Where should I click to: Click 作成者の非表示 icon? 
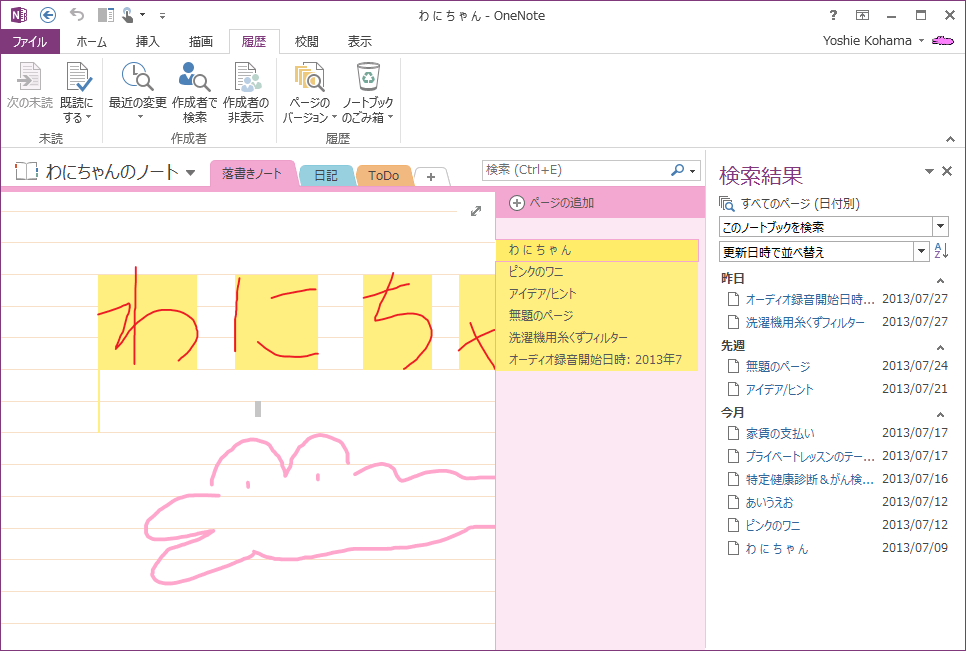tap(246, 92)
